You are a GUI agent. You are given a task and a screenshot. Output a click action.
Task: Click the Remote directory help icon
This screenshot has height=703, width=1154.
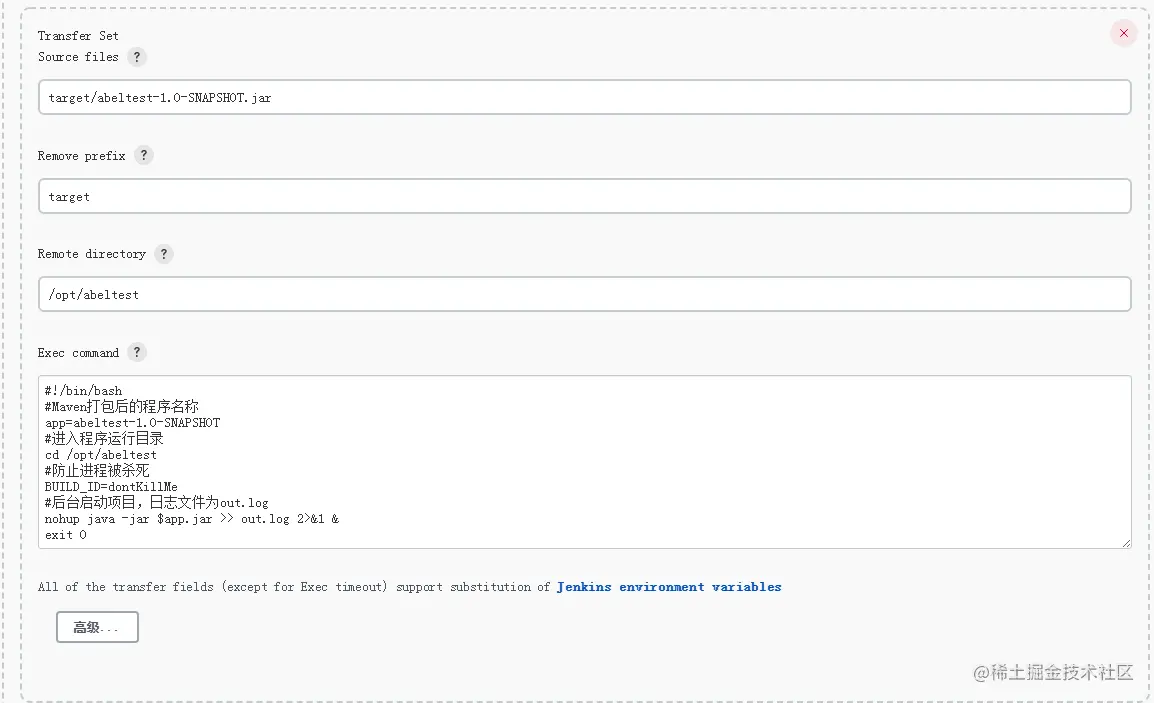pos(164,254)
